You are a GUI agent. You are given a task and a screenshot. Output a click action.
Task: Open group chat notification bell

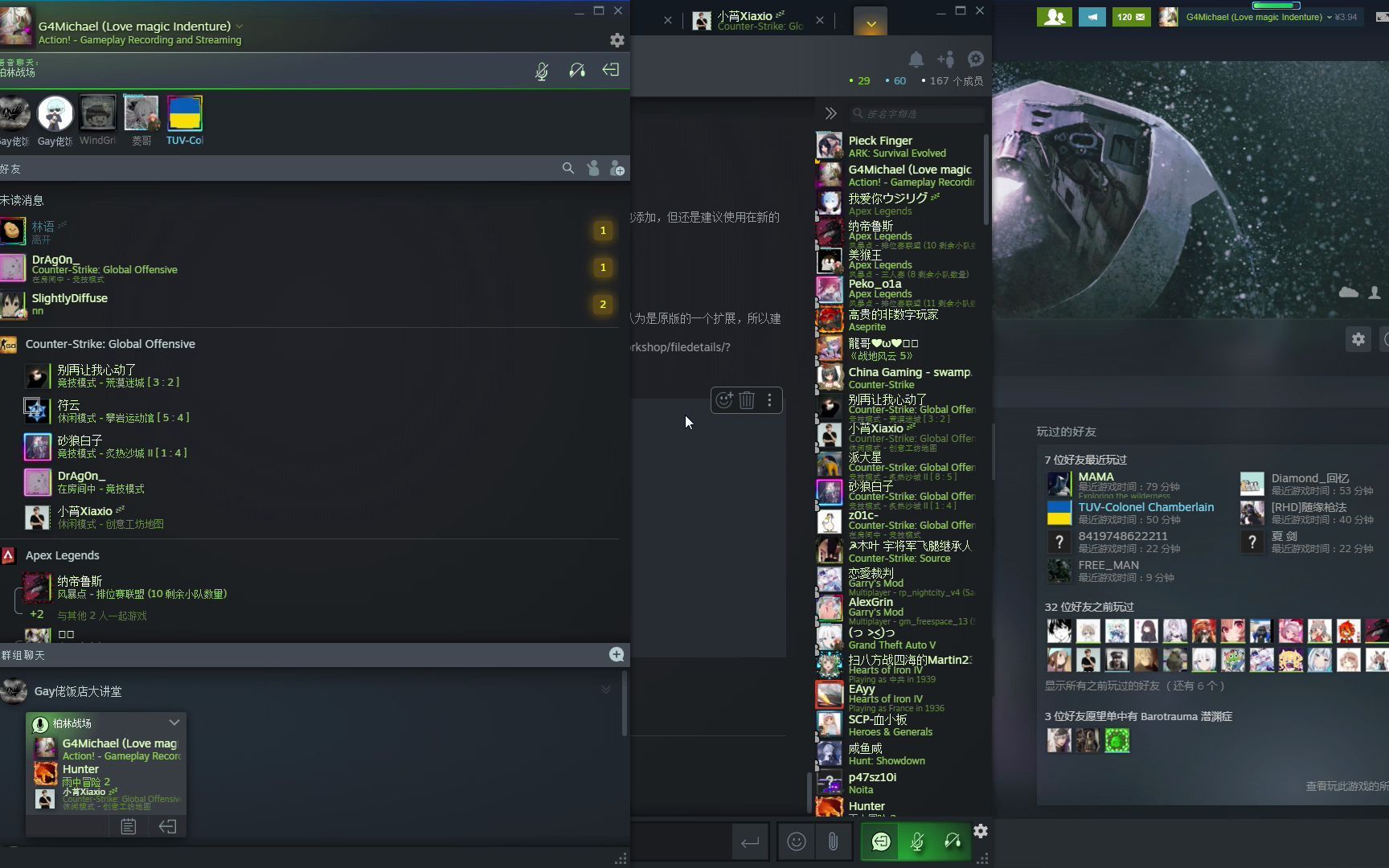pyautogui.click(x=916, y=59)
